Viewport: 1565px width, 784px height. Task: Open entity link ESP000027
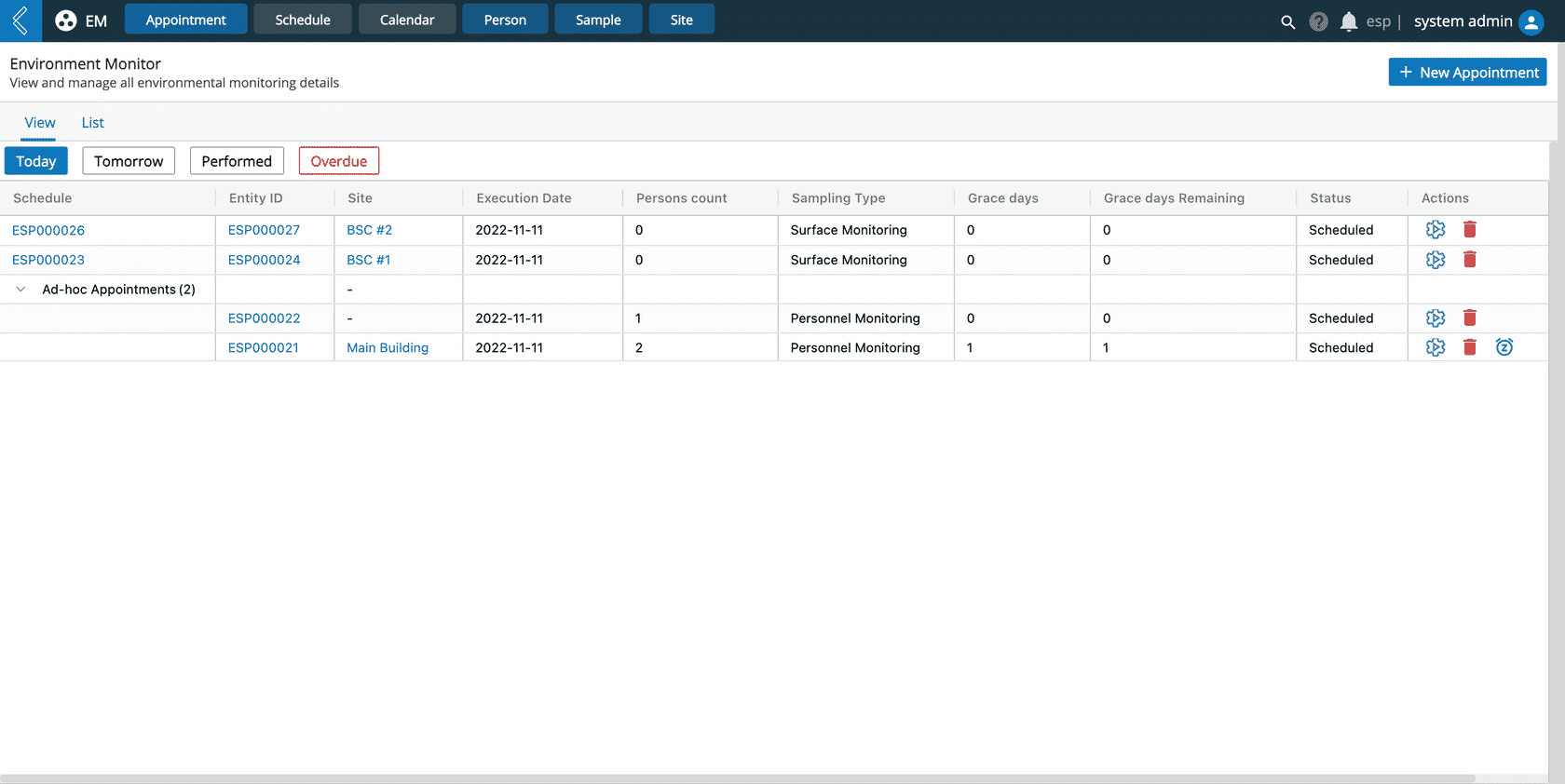[x=264, y=230]
